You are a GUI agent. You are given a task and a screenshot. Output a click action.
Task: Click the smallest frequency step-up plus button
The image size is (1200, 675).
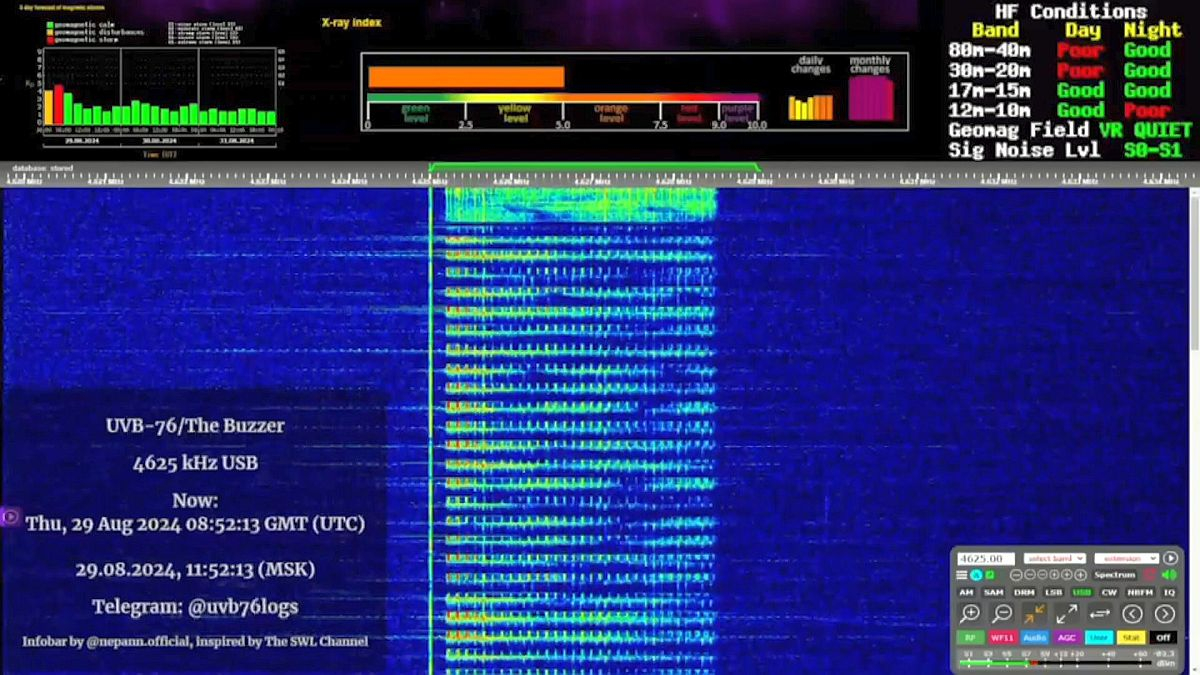point(1054,575)
